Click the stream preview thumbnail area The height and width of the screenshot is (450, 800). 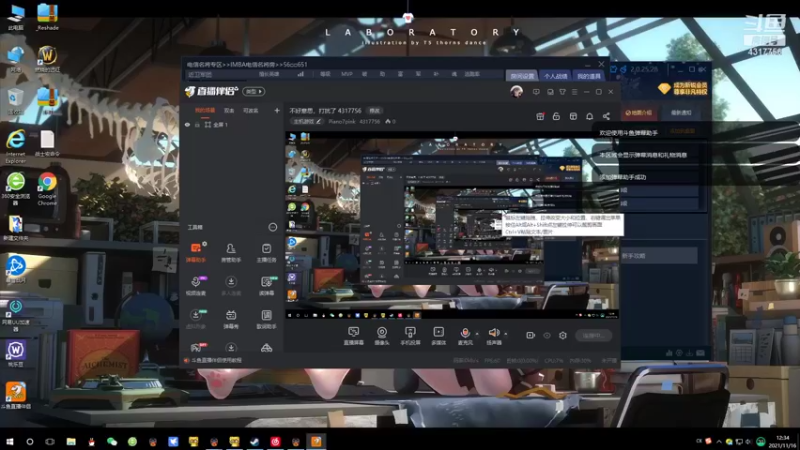[x=452, y=226]
